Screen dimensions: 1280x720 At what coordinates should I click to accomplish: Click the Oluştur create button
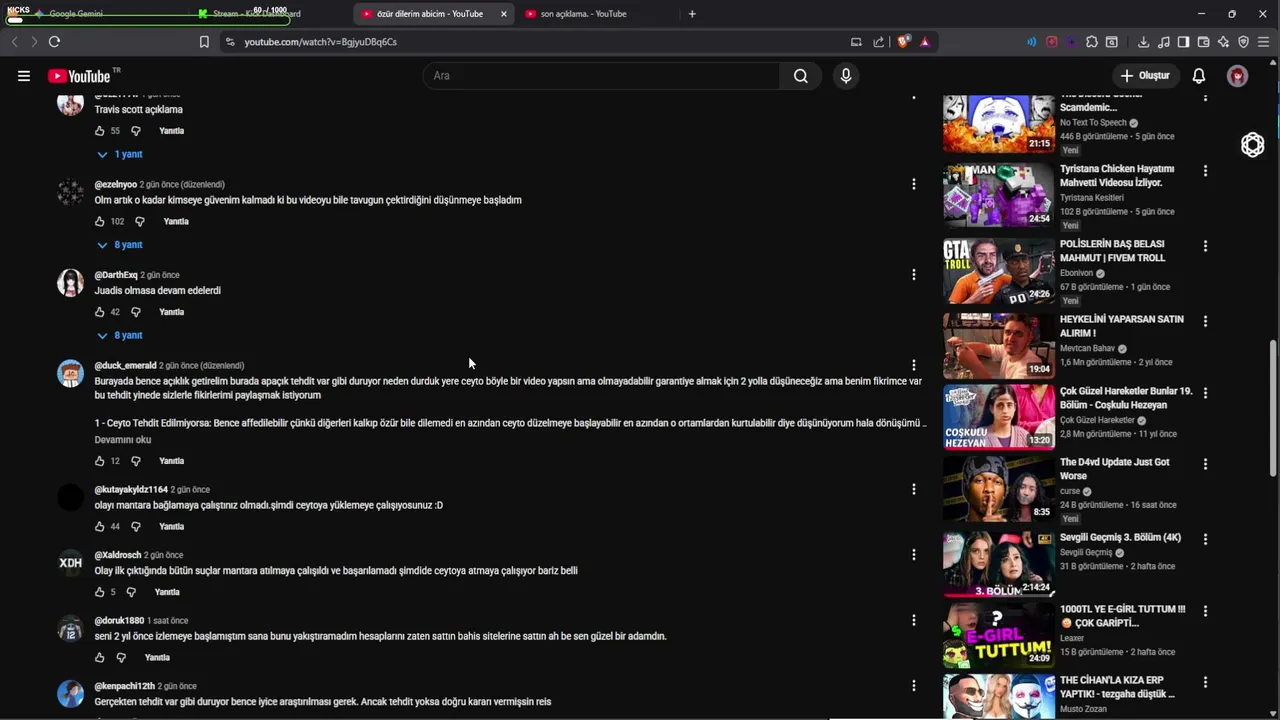pyautogui.click(x=1145, y=76)
